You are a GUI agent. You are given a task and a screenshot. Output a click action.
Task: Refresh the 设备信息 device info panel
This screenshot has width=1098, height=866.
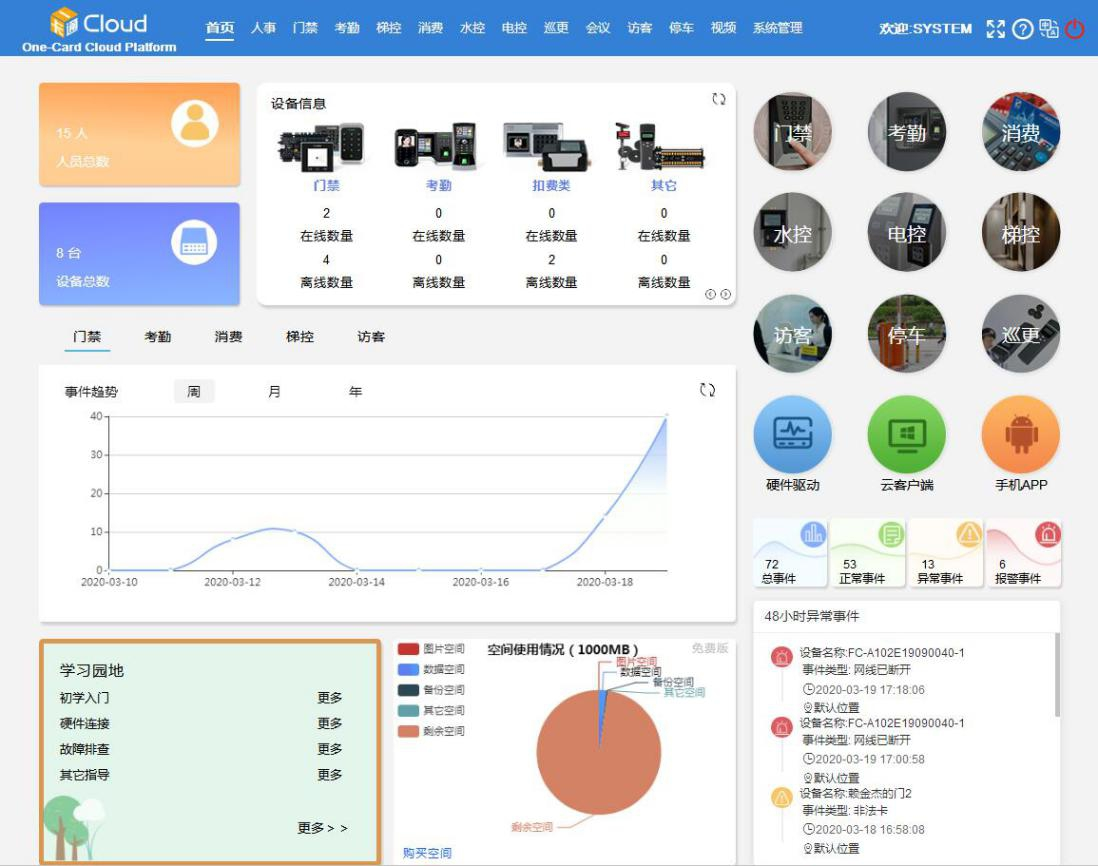point(718,99)
